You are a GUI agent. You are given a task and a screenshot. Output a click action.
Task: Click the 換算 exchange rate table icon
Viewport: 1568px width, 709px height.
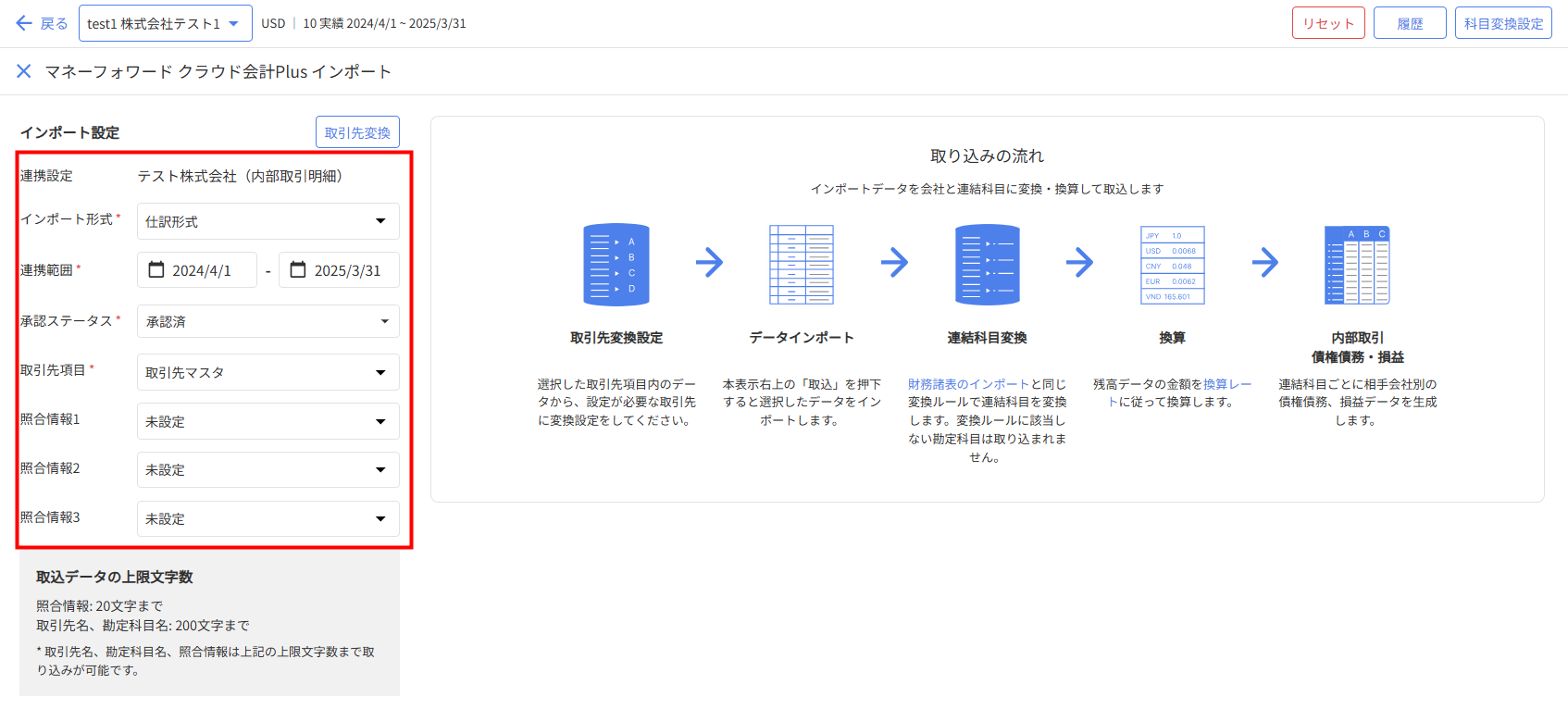click(x=1172, y=265)
